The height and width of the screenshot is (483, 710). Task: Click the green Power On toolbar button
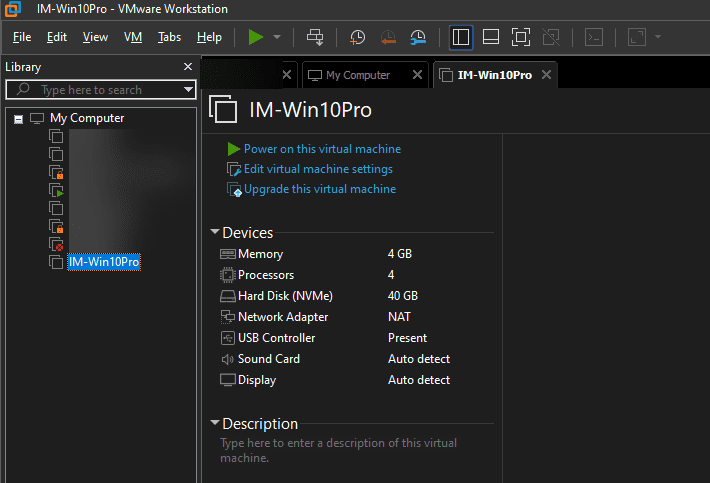(x=256, y=37)
